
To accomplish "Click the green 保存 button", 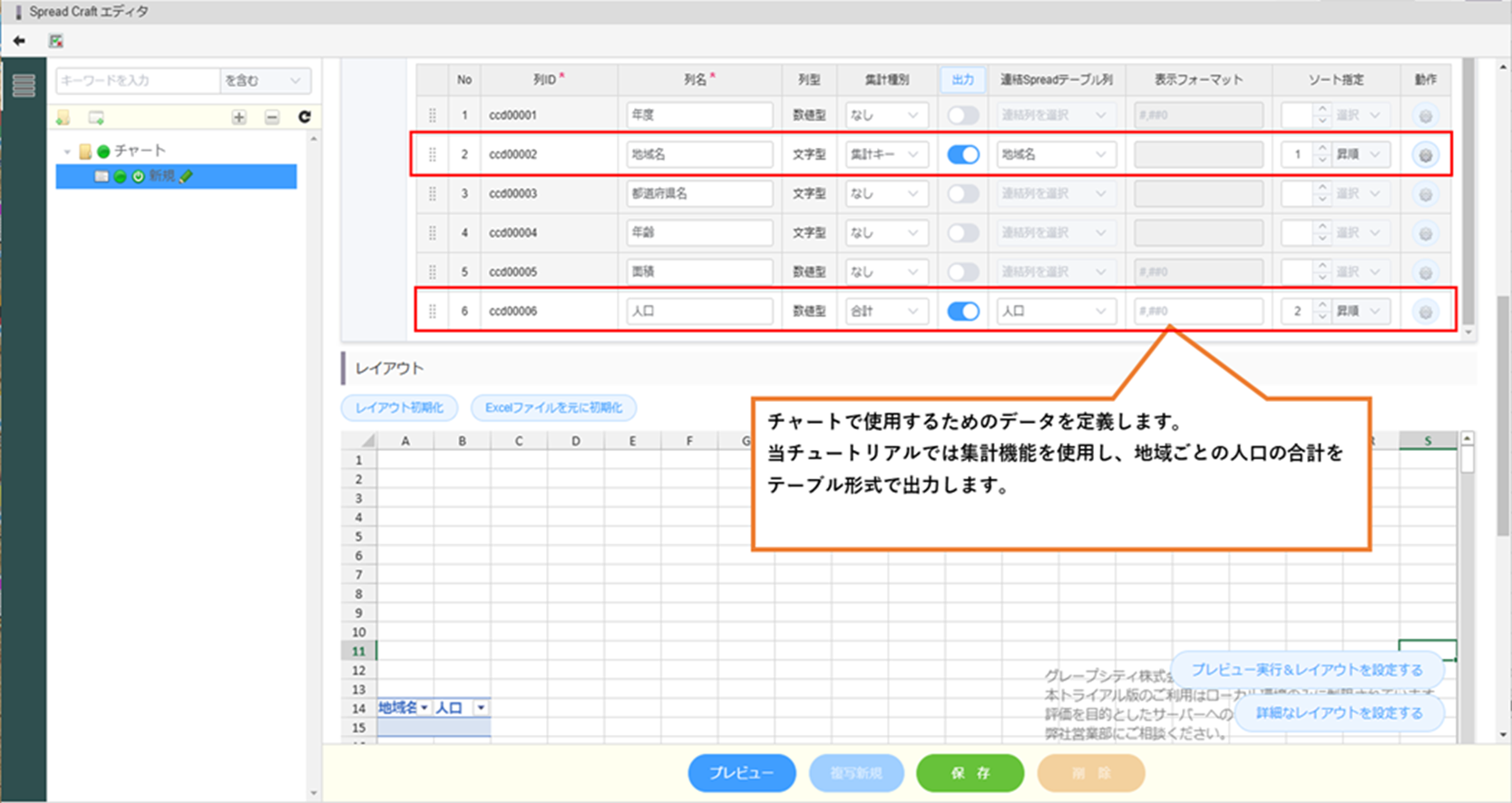I will [x=970, y=773].
